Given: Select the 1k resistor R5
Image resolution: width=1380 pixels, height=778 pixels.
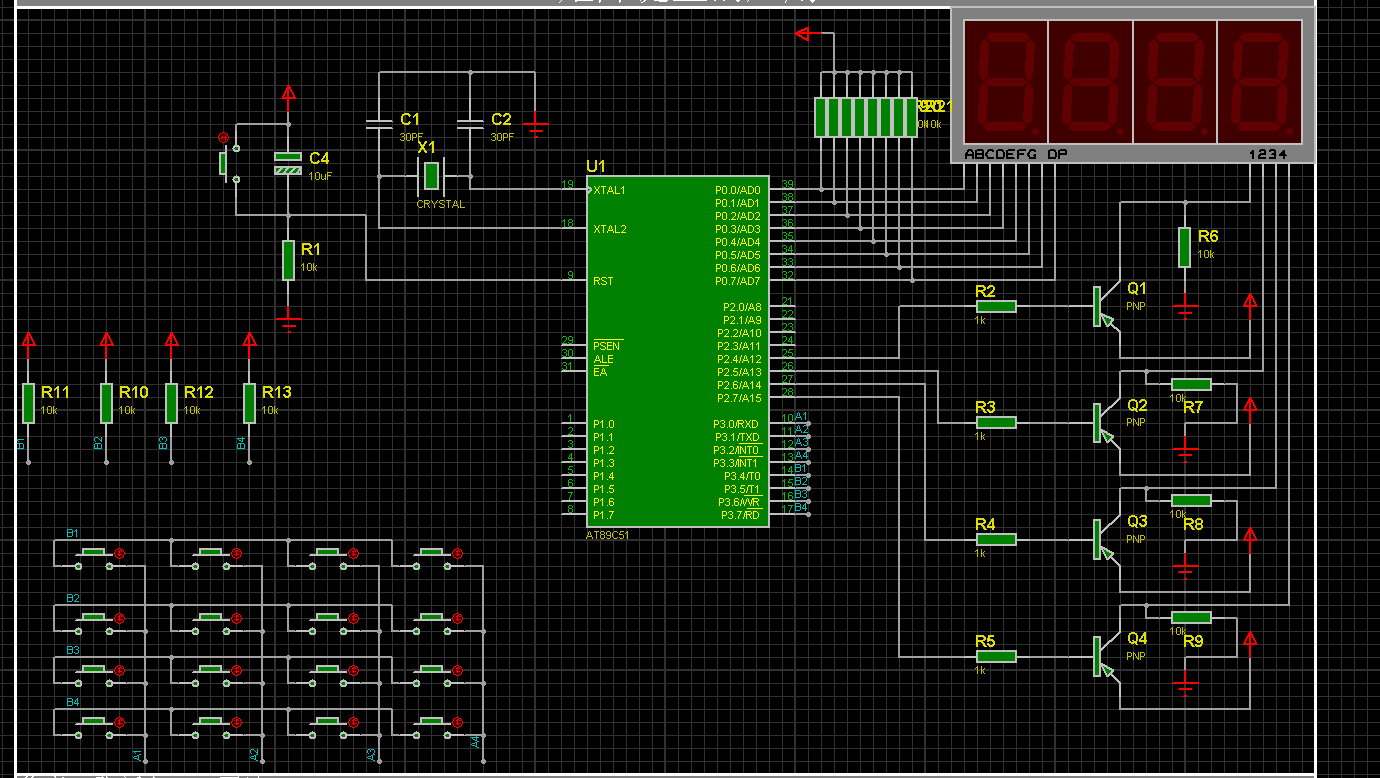Looking at the screenshot, I should coord(996,656).
